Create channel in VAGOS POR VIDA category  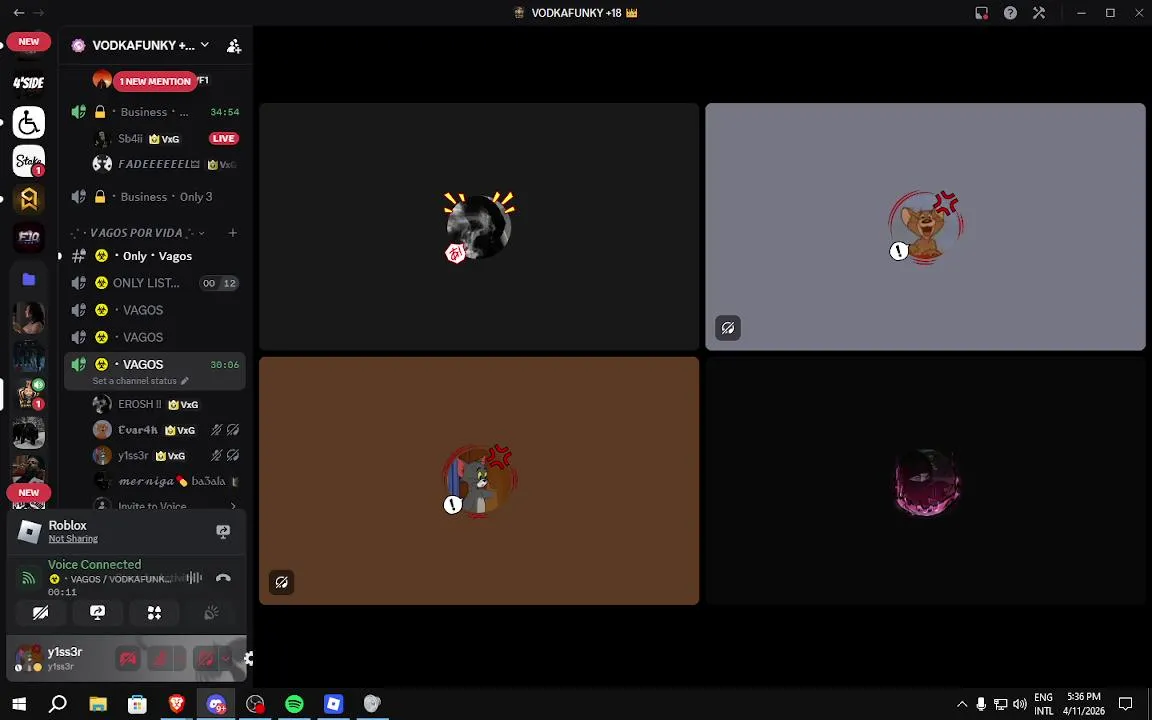point(233,233)
